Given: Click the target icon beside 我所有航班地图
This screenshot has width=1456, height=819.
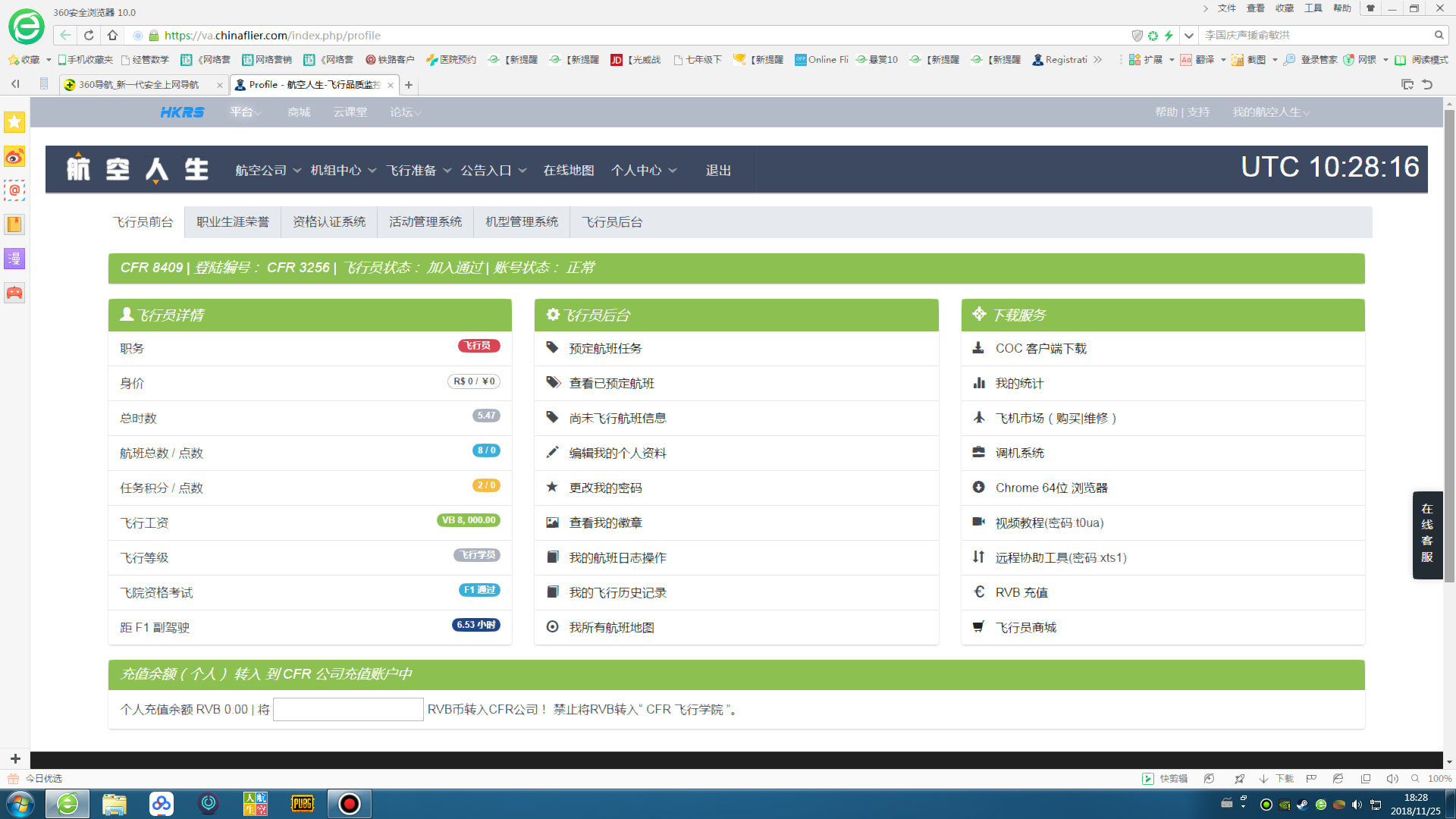Looking at the screenshot, I should 553,626.
